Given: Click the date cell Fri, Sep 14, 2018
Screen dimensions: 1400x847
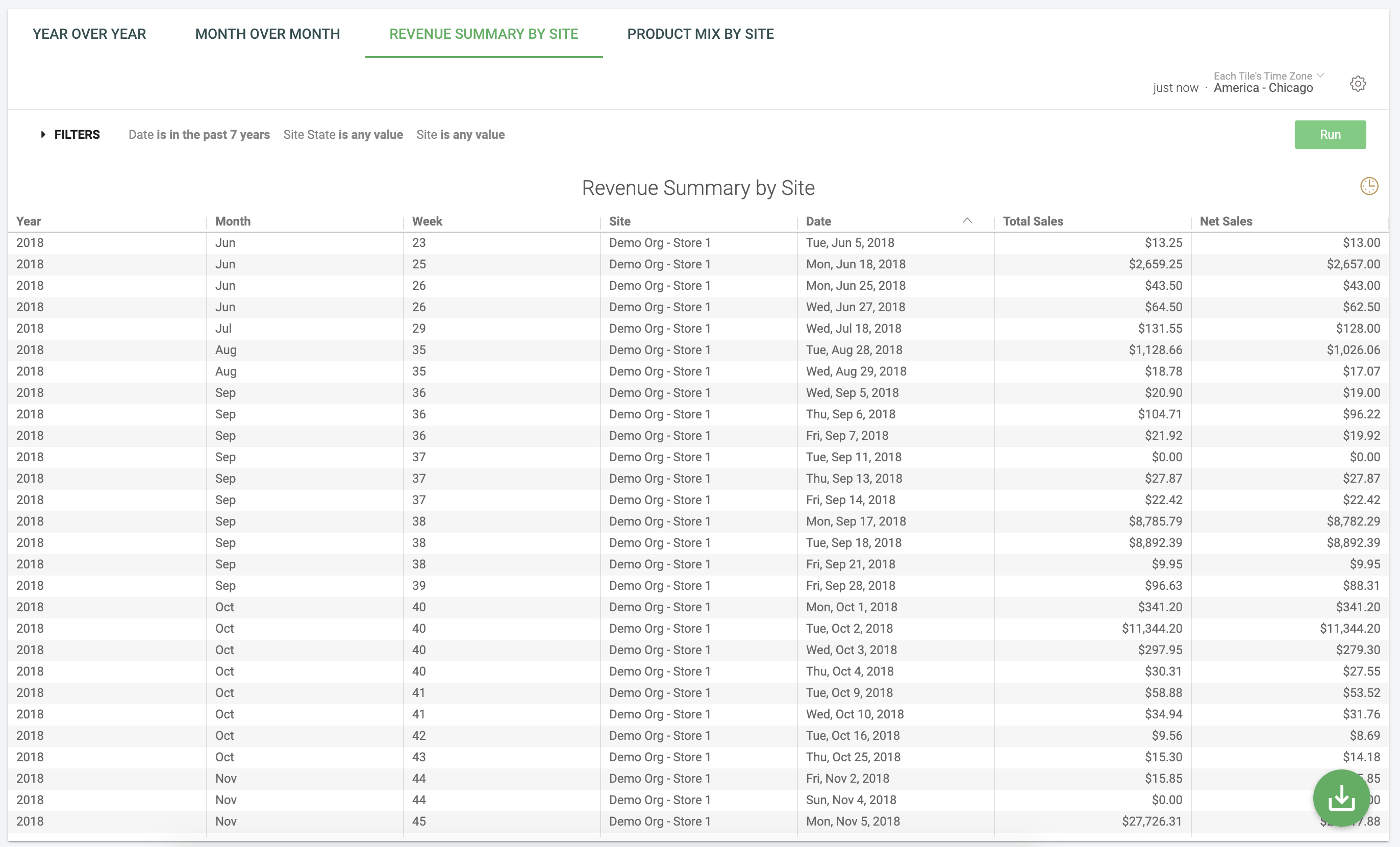Looking at the screenshot, I should tap(850, 500).
